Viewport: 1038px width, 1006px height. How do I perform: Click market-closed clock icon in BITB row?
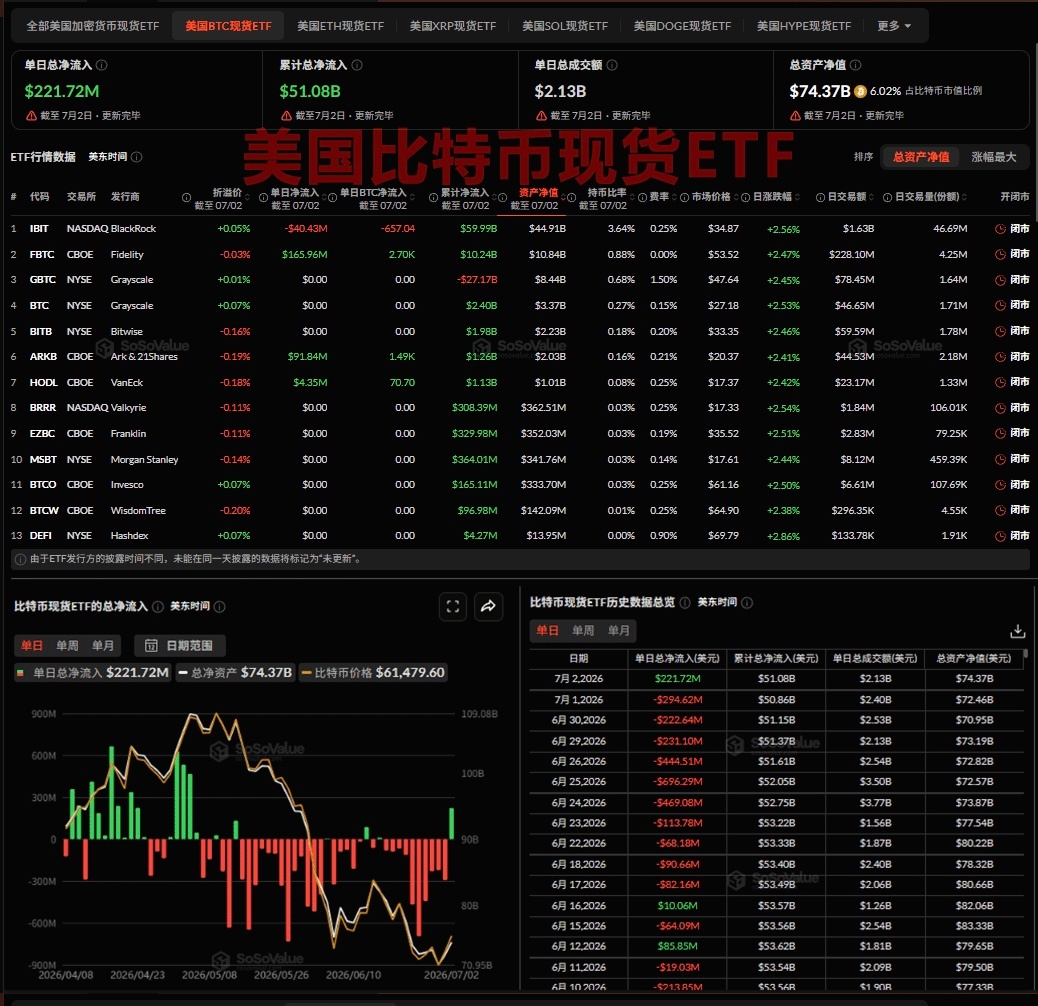coord(1000,331)
